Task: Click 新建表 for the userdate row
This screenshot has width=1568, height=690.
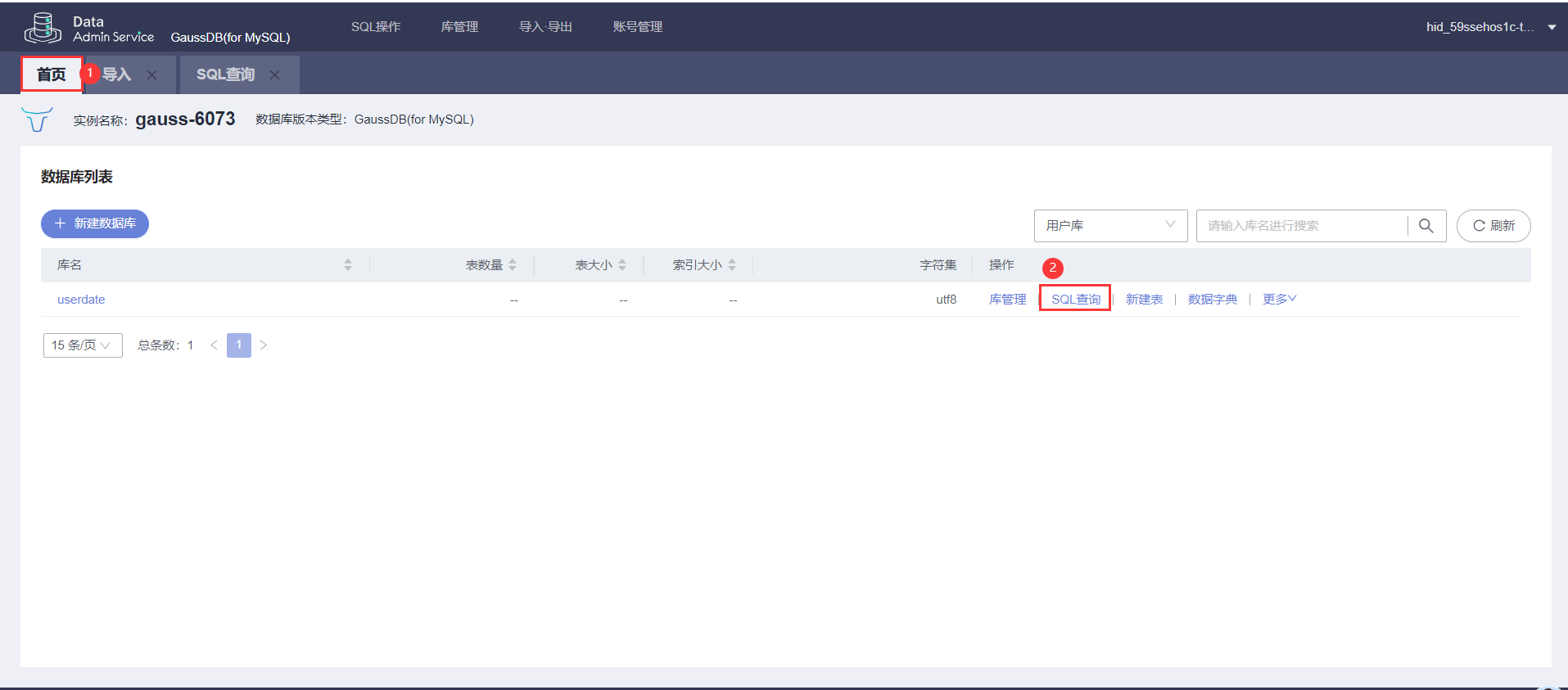Action: 1144,300
